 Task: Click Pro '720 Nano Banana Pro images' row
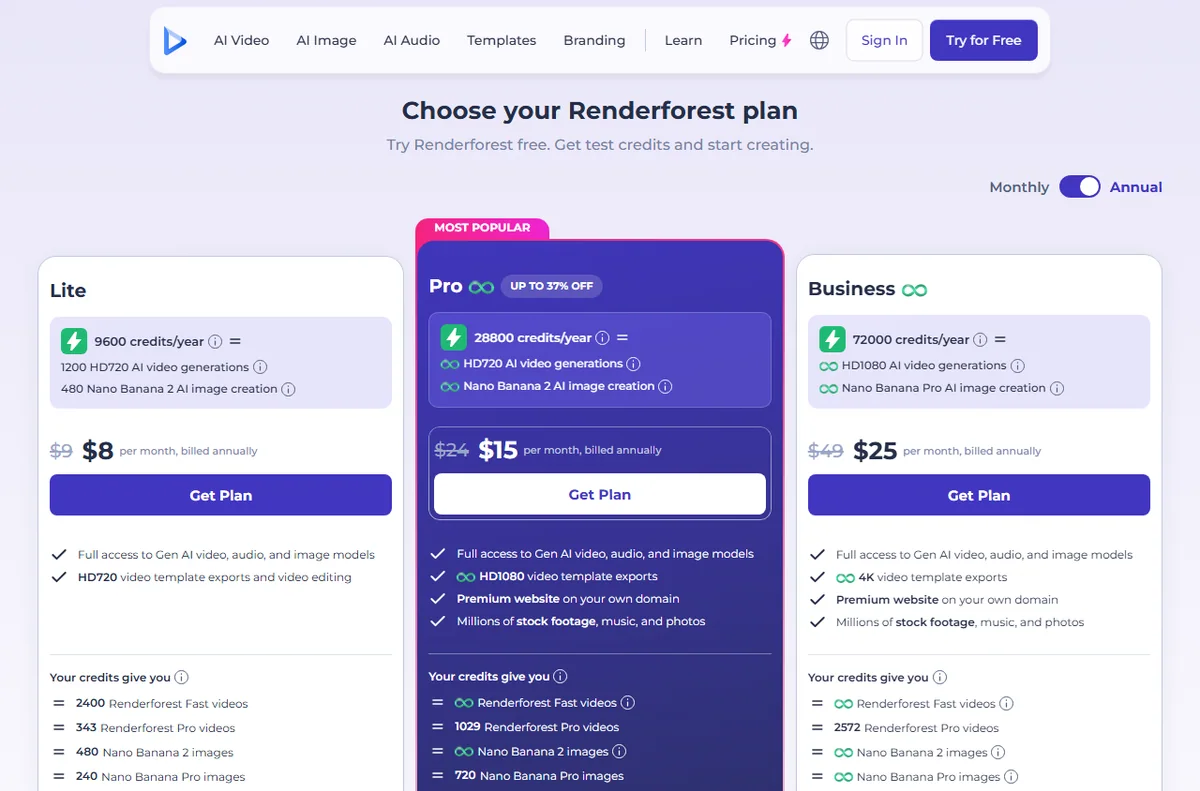539,776
